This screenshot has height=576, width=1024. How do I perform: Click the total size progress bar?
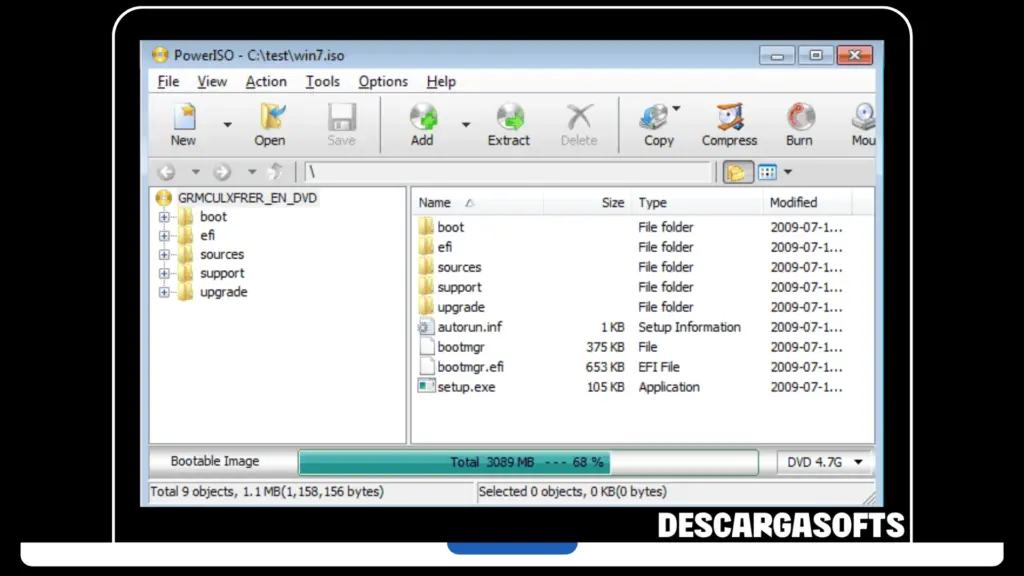pos(527,462)
